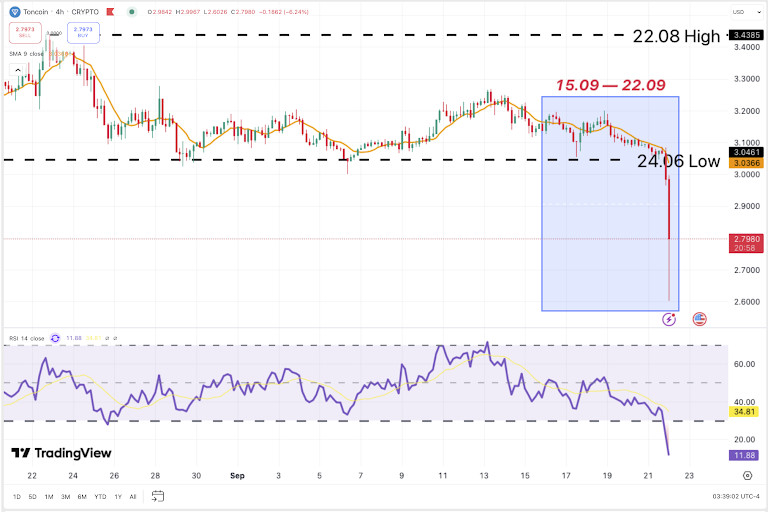Image resolution: width=768 pixels, height=512 pixels.
Task: Click the Sep date on the time axis
Action: (237, 476)
